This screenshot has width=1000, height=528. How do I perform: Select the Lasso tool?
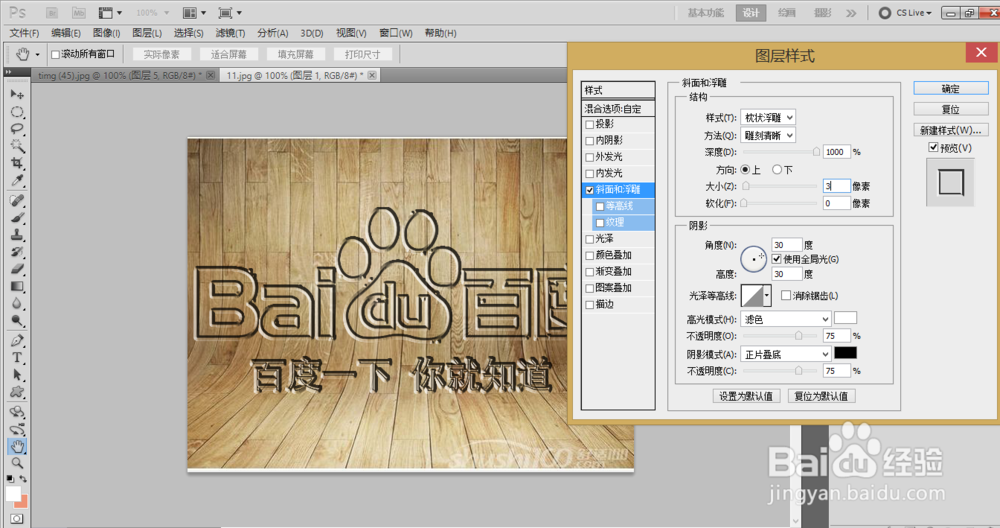click(17, 129)
